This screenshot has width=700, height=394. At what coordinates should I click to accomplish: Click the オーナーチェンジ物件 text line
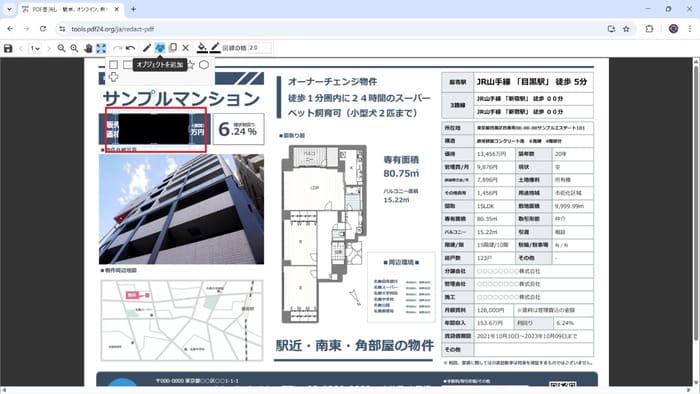coord(333,82)
